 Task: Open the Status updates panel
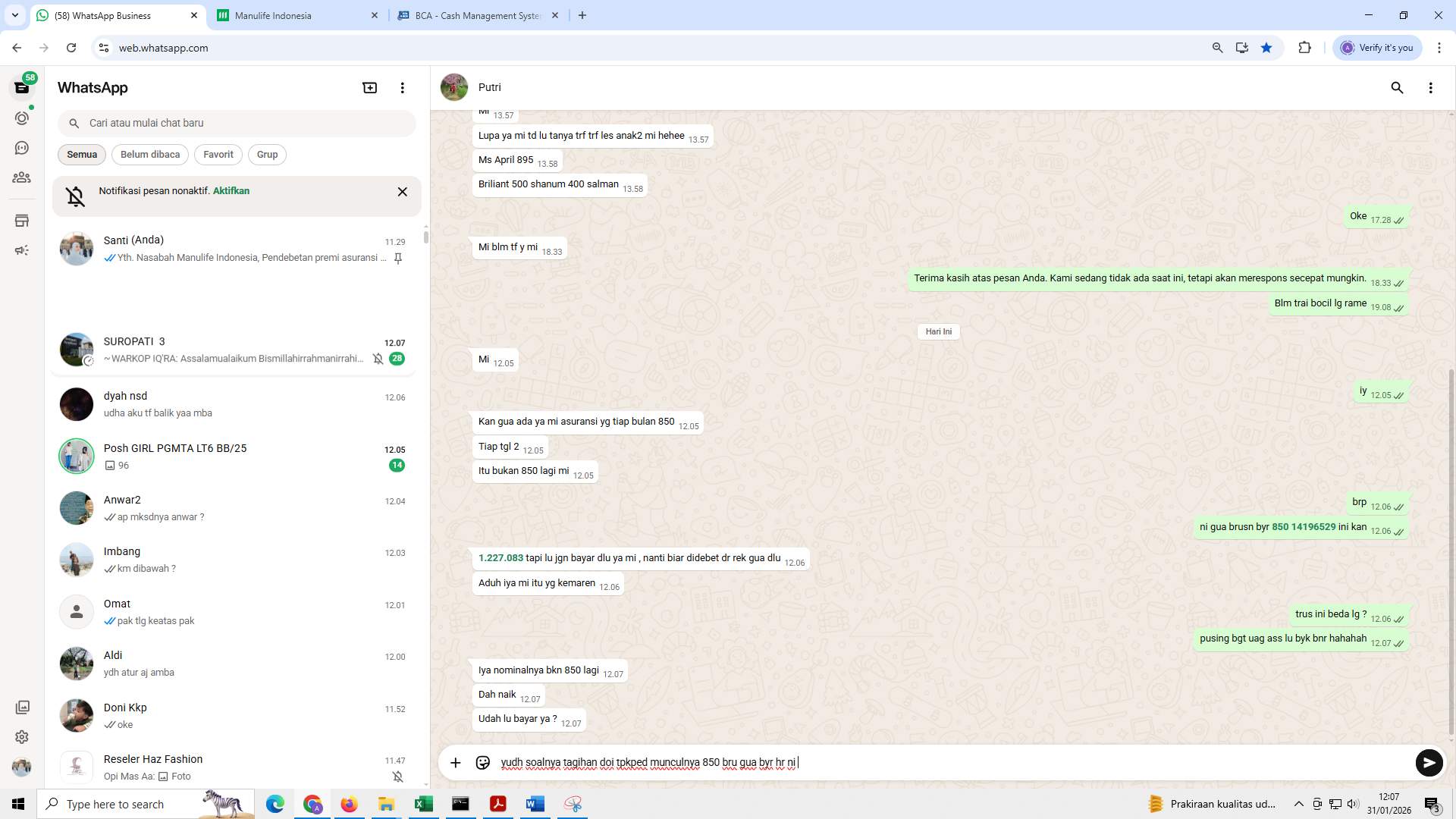tap(22, 118)
